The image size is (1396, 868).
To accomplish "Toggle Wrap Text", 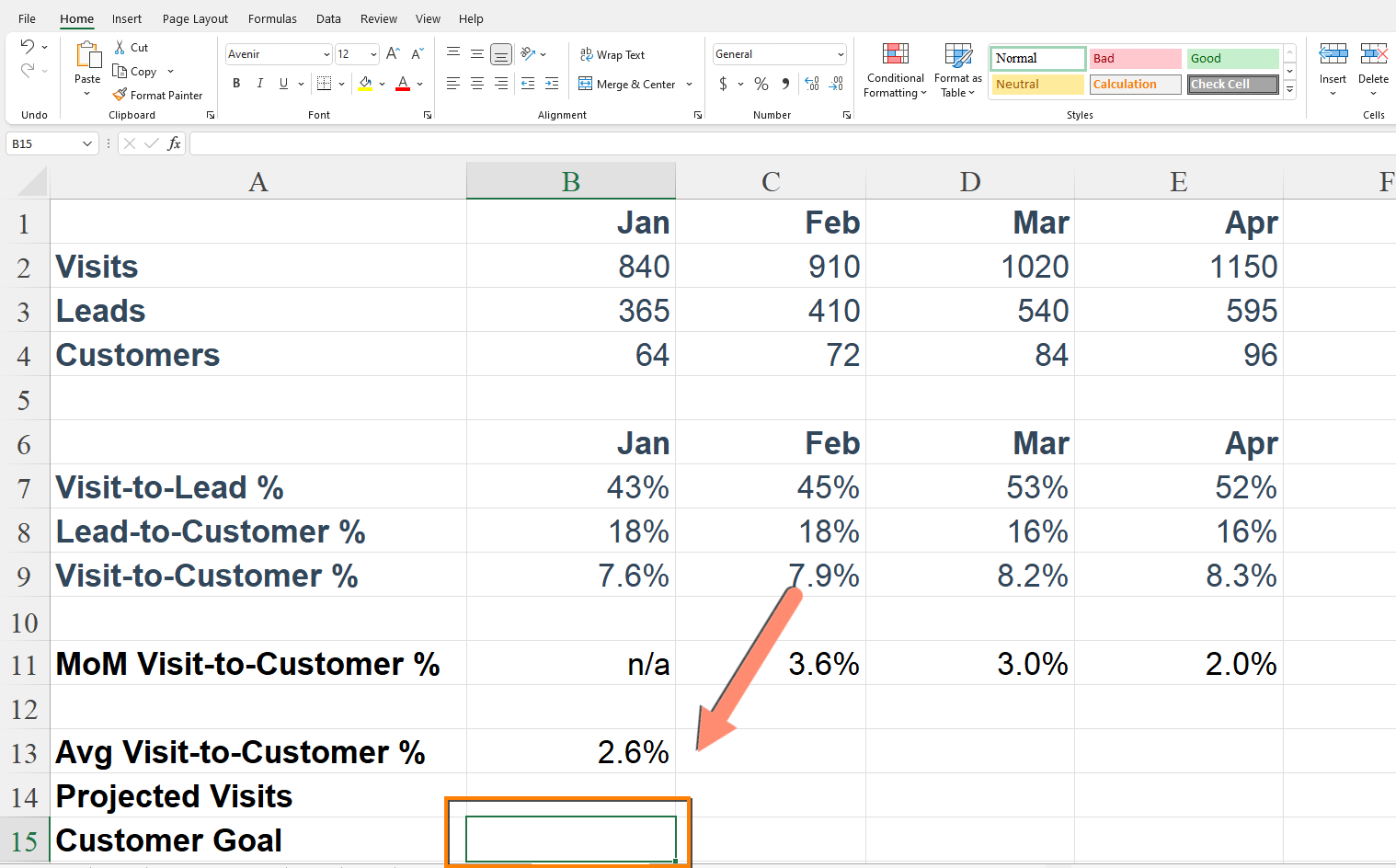I will (612, 55).
